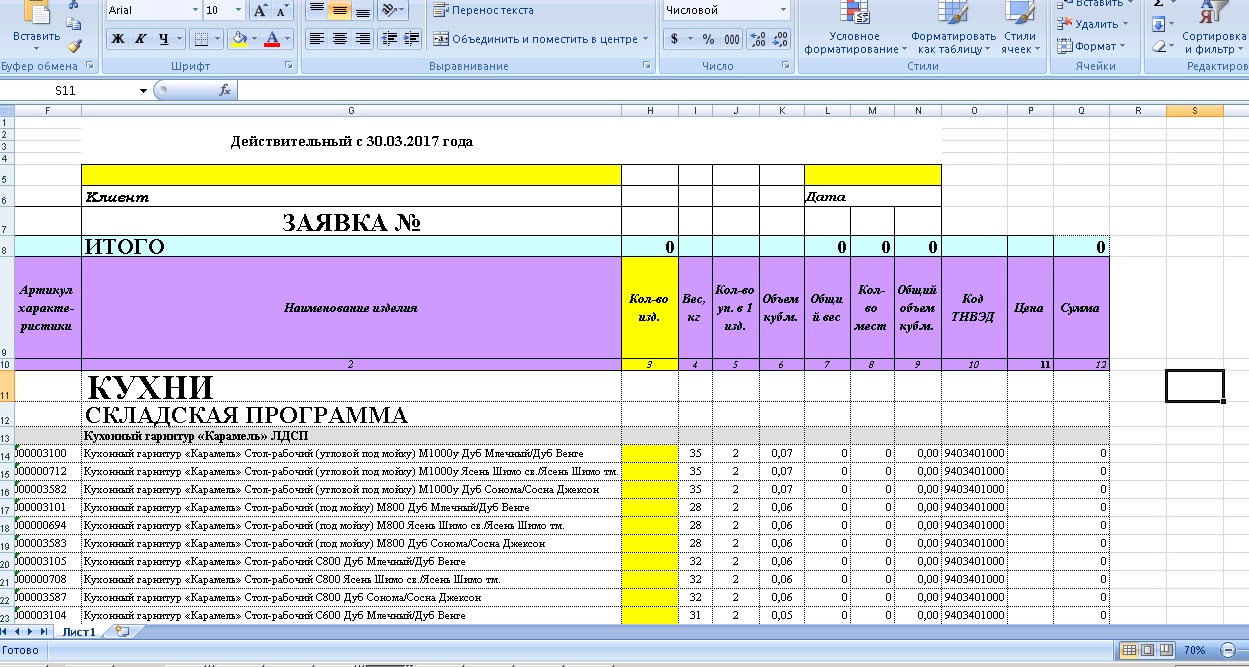Click the Format Painter brush icon
This screenshot has width=1249, height=667.
[74, 45]
